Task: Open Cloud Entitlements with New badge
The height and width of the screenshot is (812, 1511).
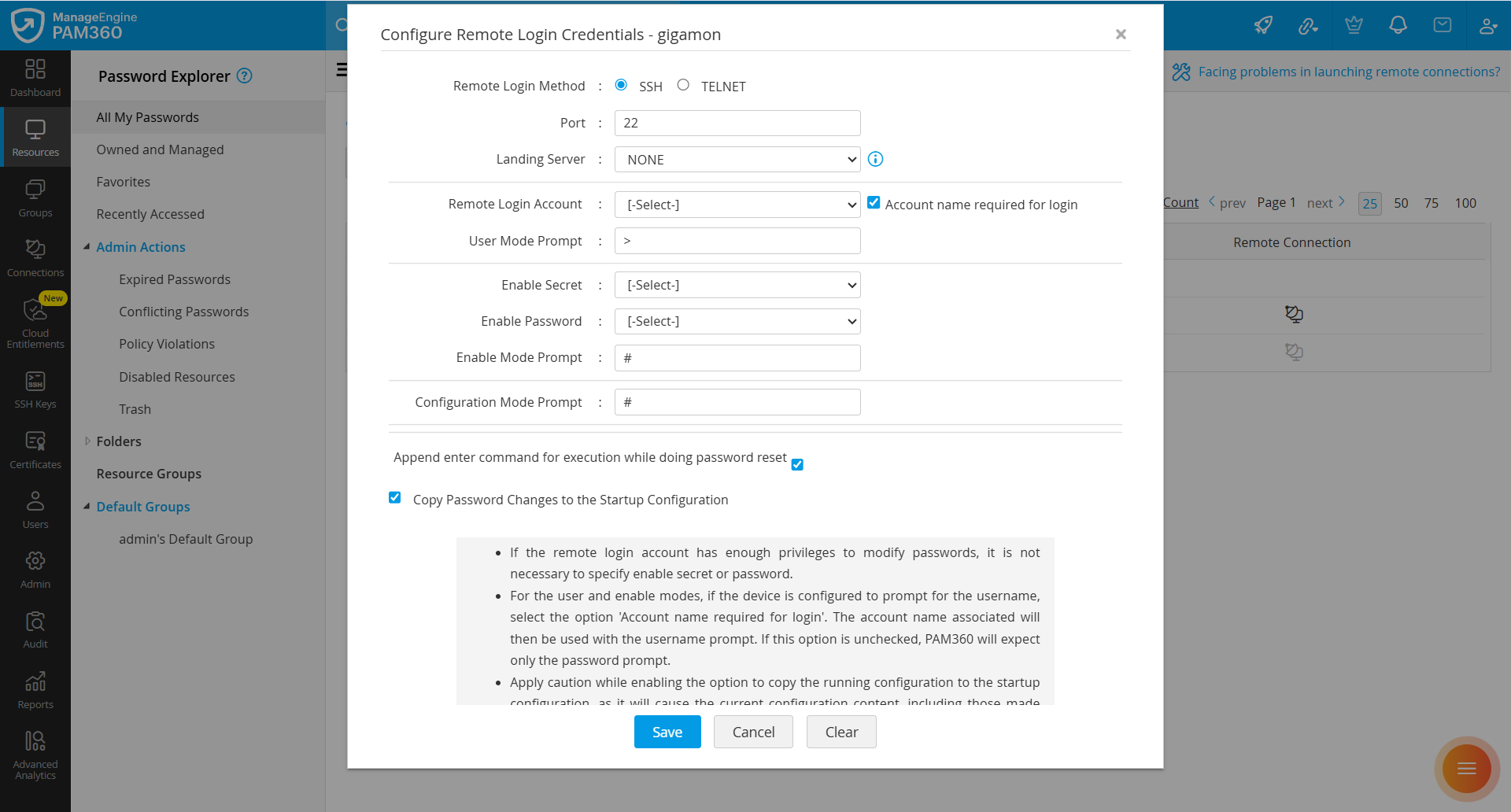Action: click(35, 321)
